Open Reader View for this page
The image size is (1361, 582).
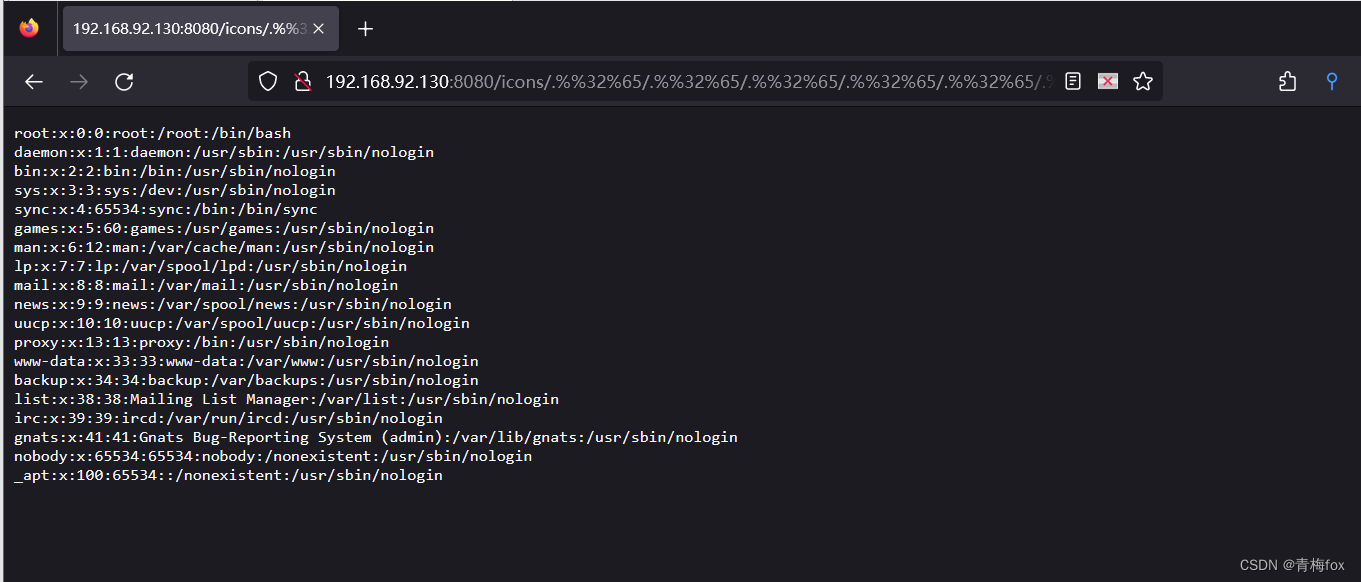tap(1072, 81)
